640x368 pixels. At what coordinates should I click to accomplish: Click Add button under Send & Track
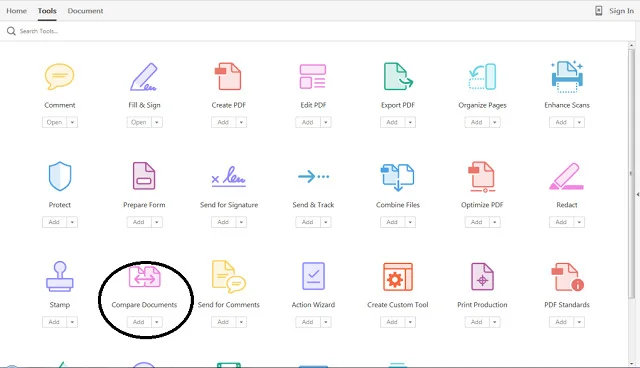[308, 222]
